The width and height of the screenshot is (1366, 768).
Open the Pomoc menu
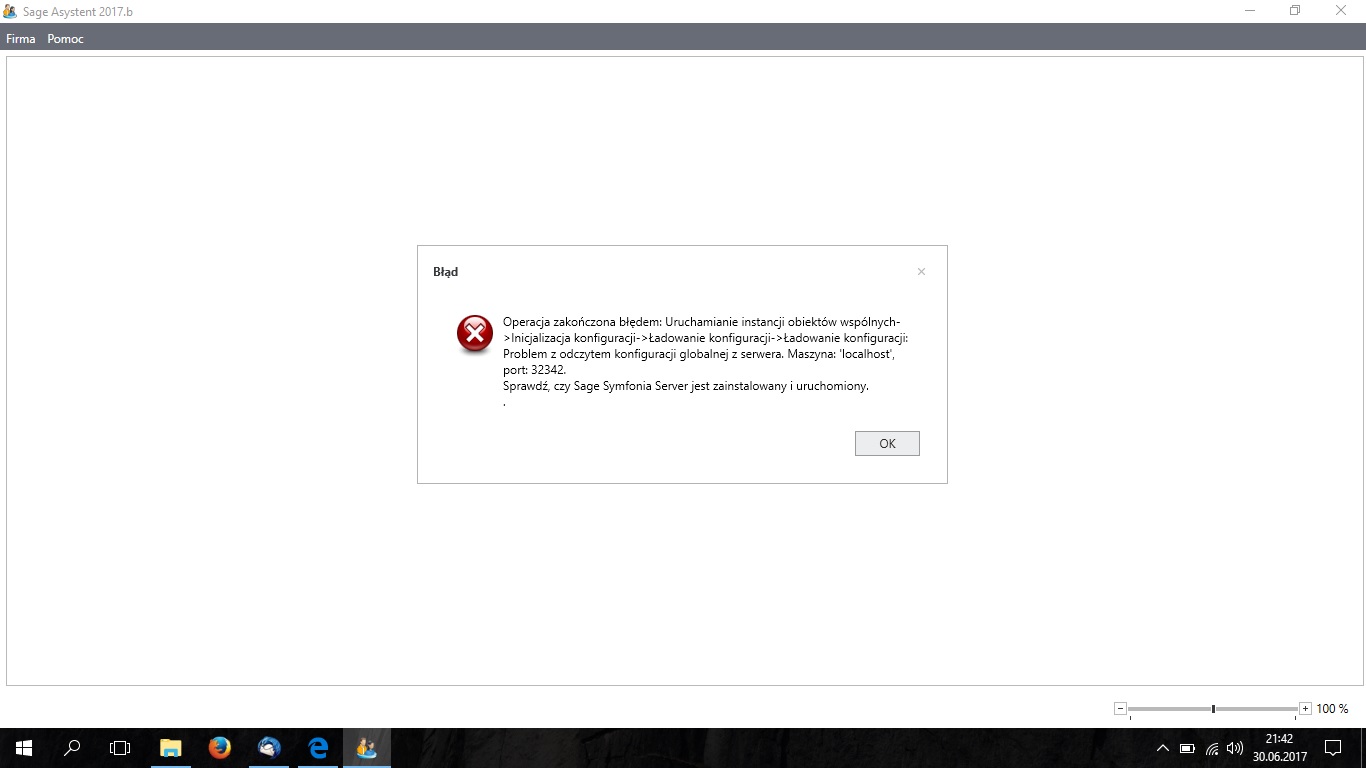pos(66,39)
